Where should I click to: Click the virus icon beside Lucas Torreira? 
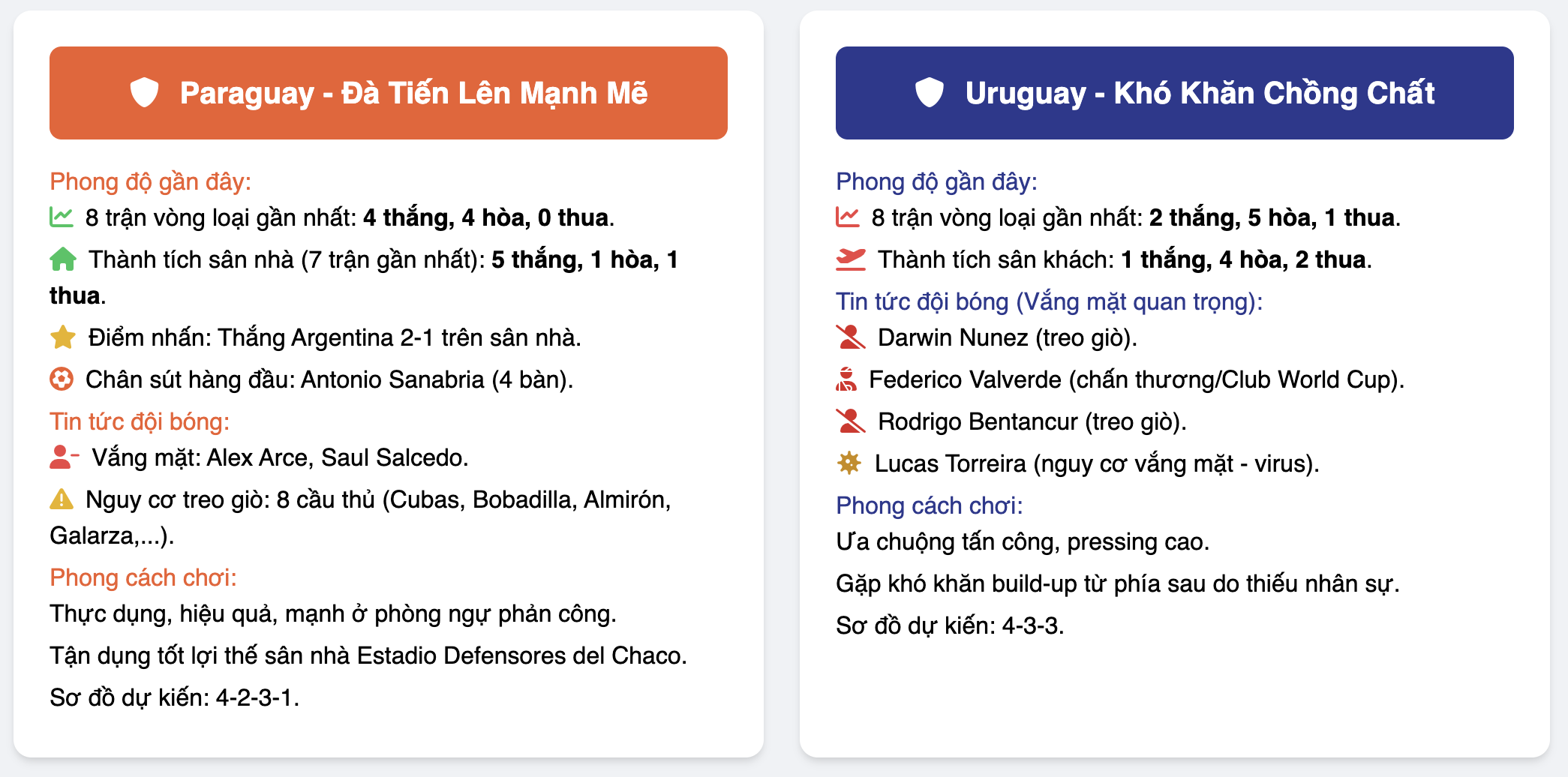point(849,463)
